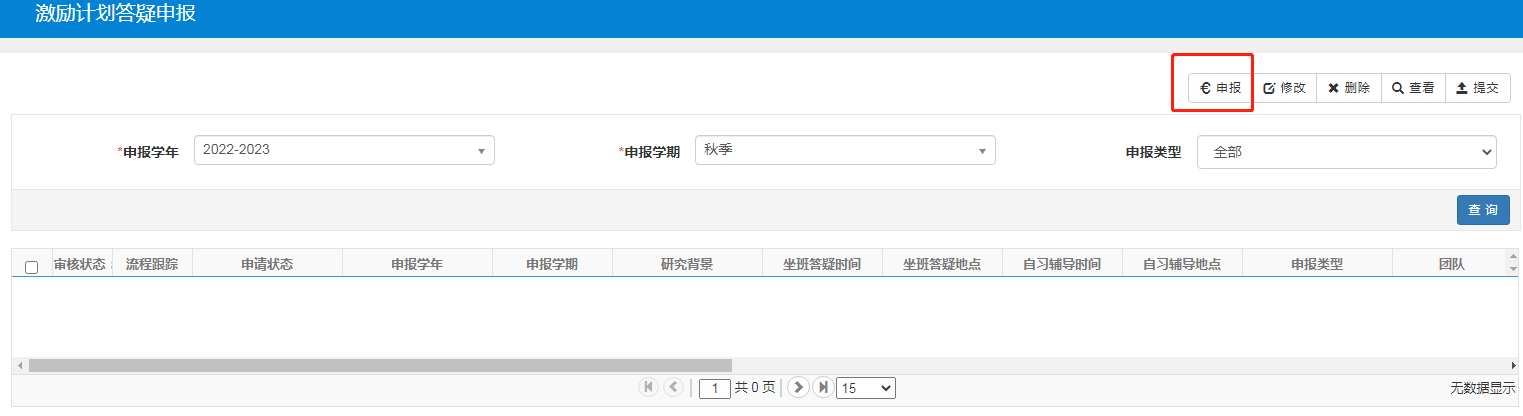Click the horizontal scrollbar under the table
Screen dimensions: 1523x416
point(380,366)
